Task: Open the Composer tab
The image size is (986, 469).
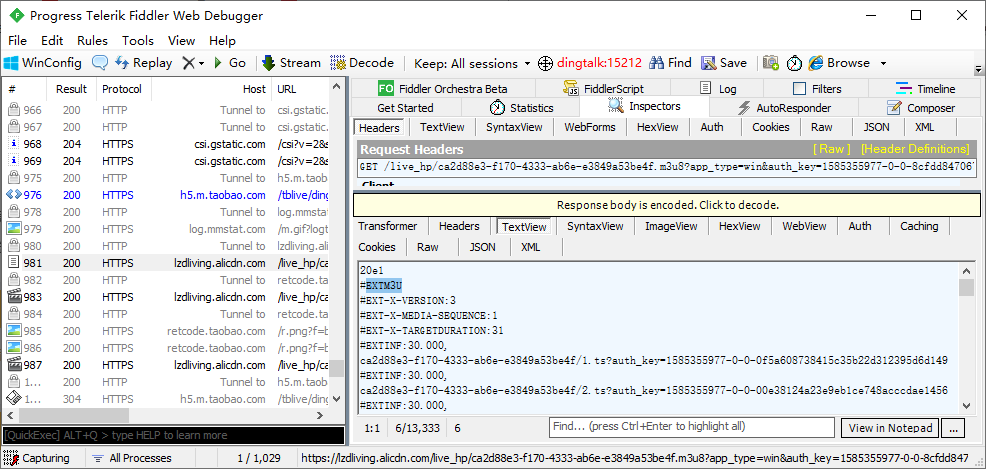Action: (x=921, y=108)
